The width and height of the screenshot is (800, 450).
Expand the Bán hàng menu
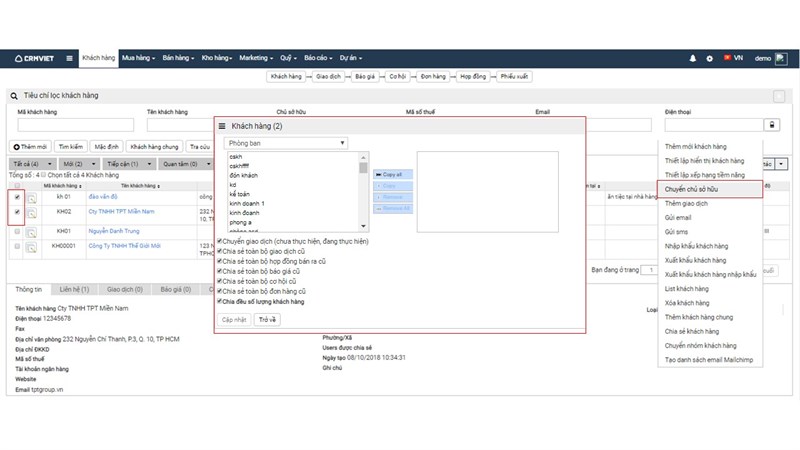pos(178,58)
